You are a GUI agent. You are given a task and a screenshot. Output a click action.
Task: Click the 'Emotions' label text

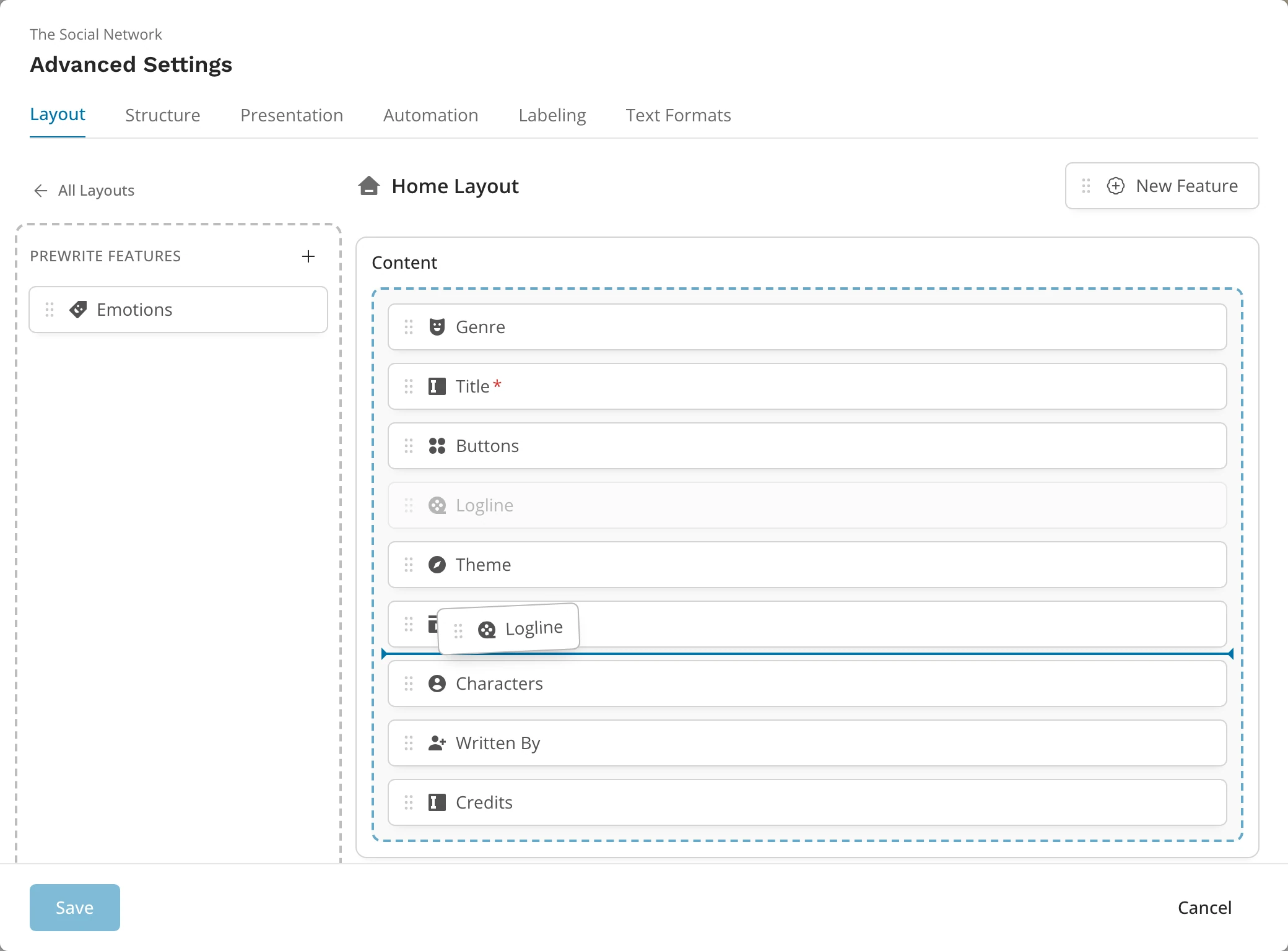click(x=135, y=310)
